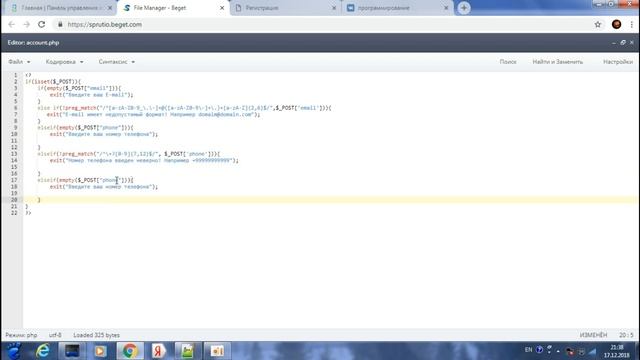Open the media player taskbar icon

(100, 351)
